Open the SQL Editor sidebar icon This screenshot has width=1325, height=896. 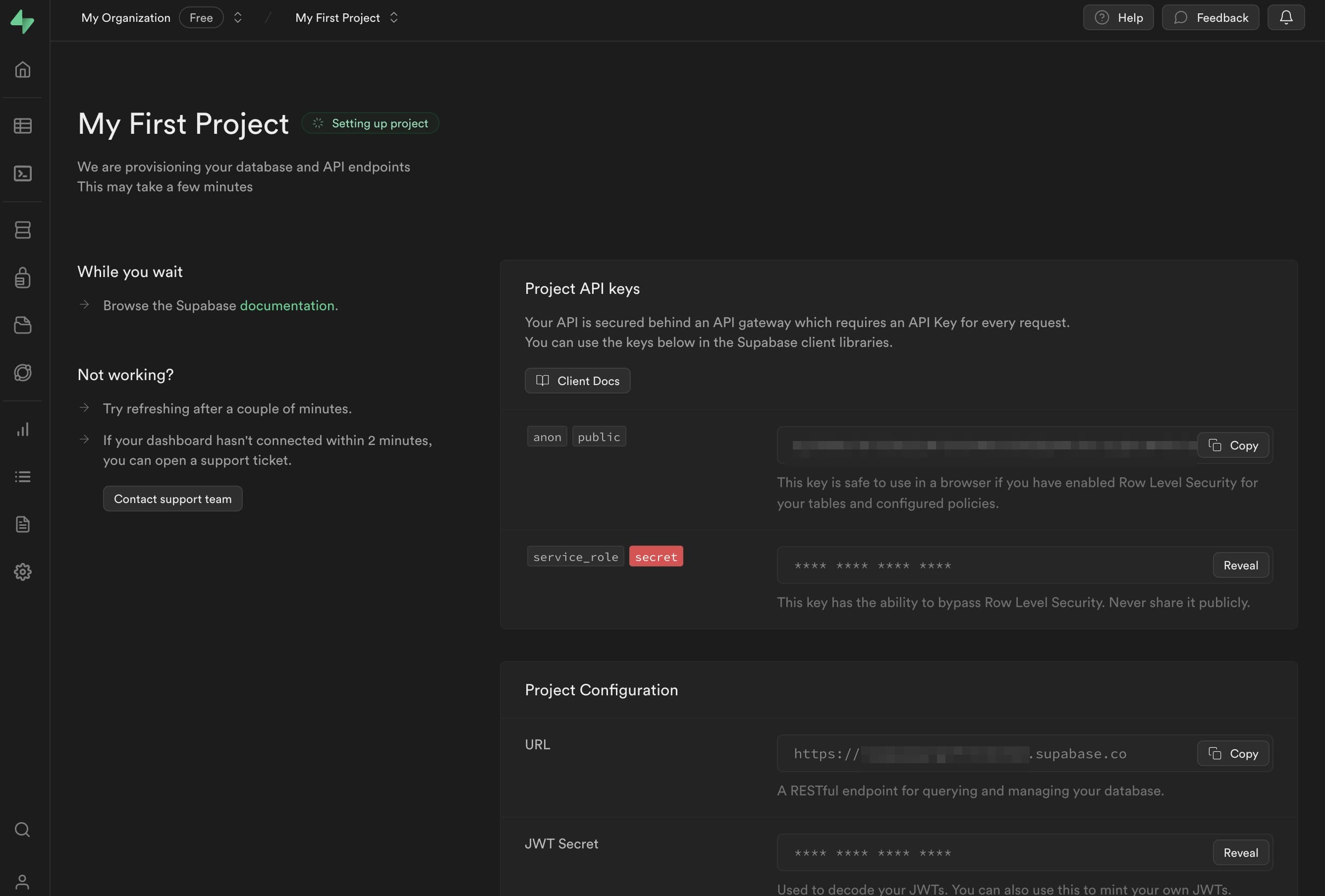point(22,173)
